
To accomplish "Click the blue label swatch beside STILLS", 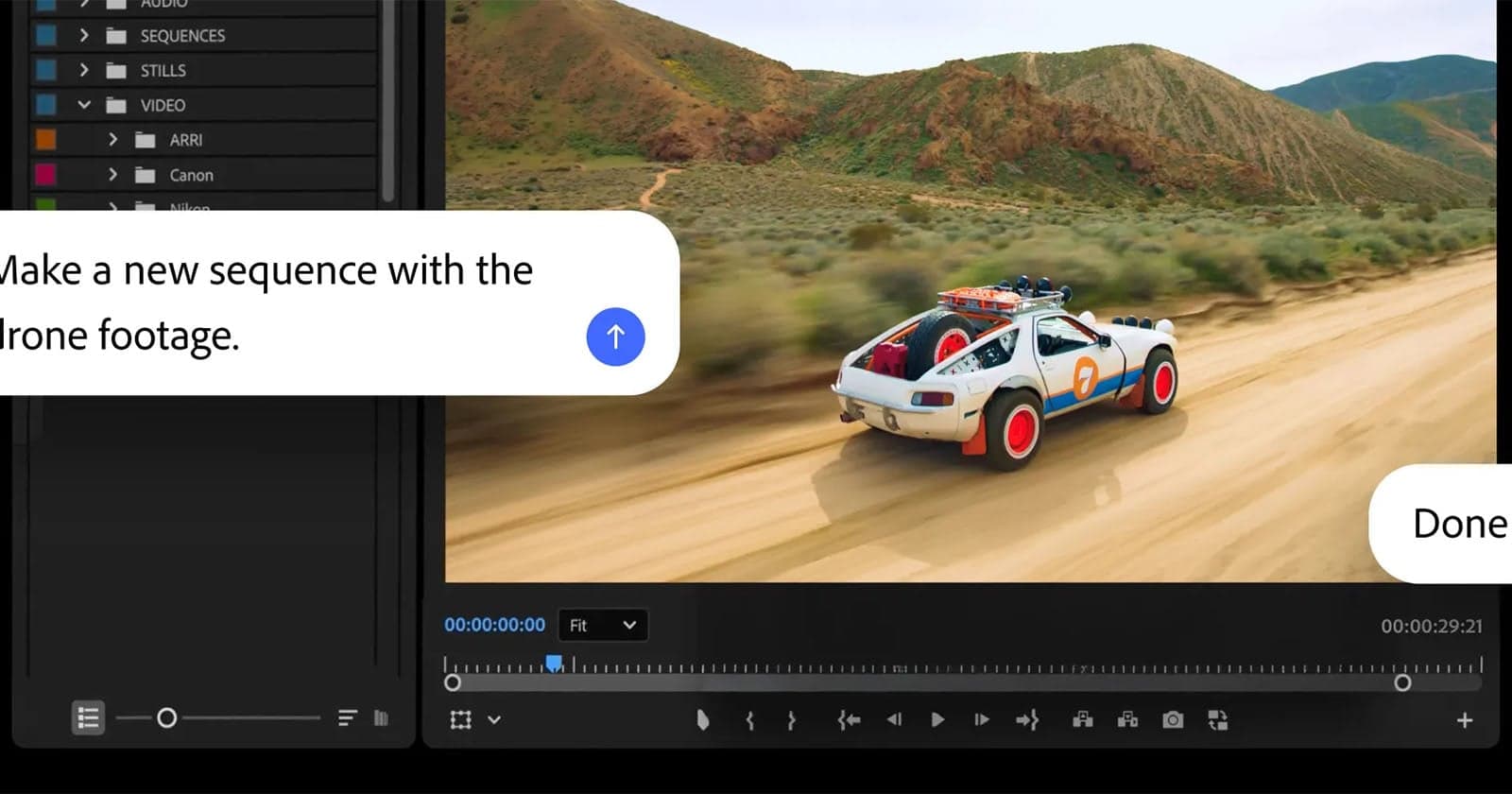I will pyautogui.click(x=45, y=70).
